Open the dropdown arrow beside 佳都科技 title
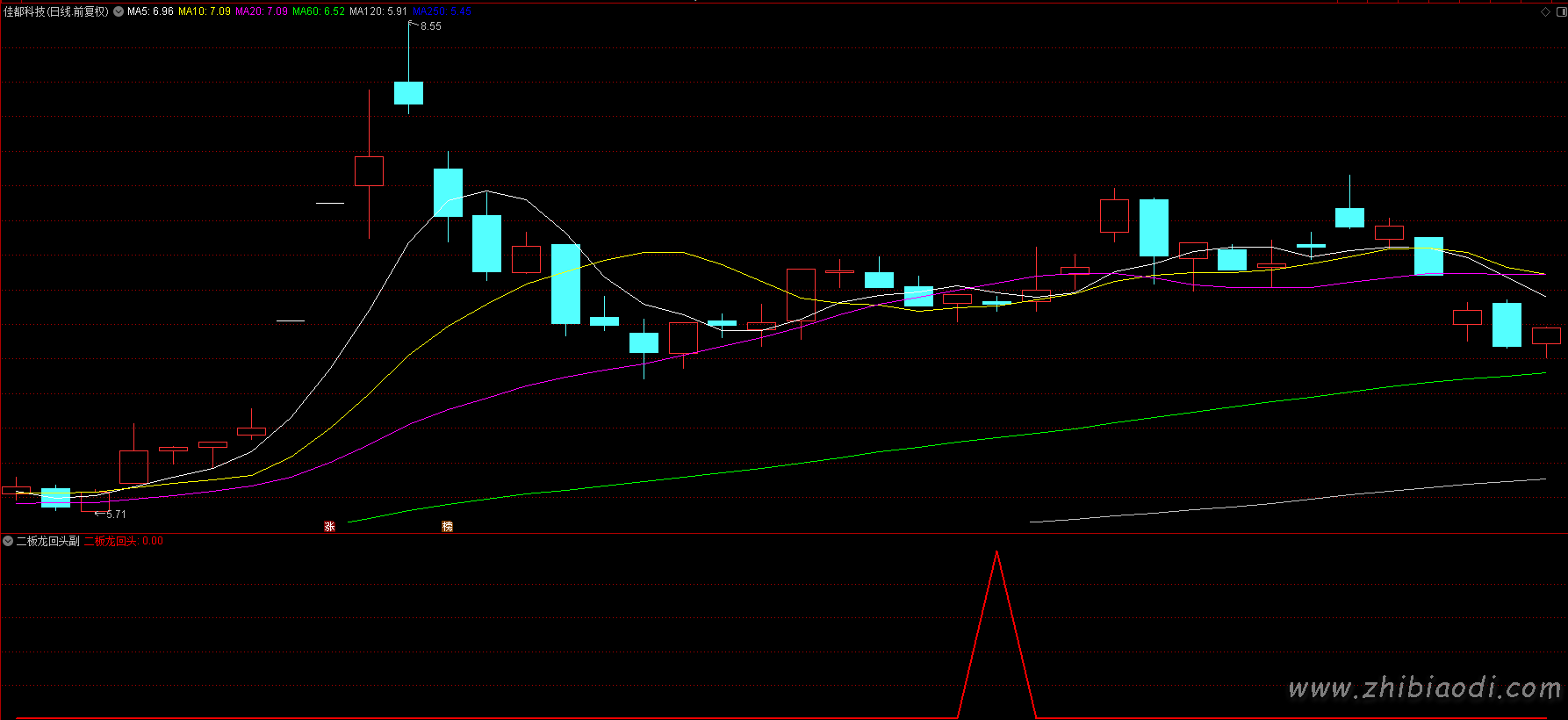This screenshot has width=1568, height=720. 119,11
